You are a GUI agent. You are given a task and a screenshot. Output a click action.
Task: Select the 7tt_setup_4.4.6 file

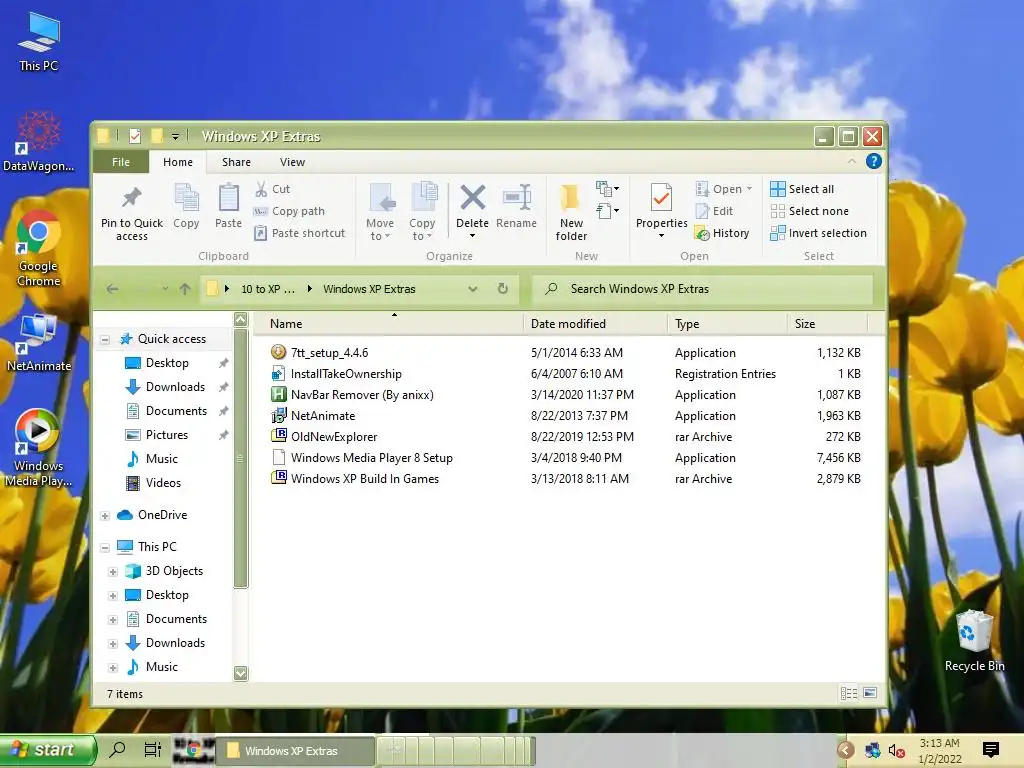[x=329, y=353]
